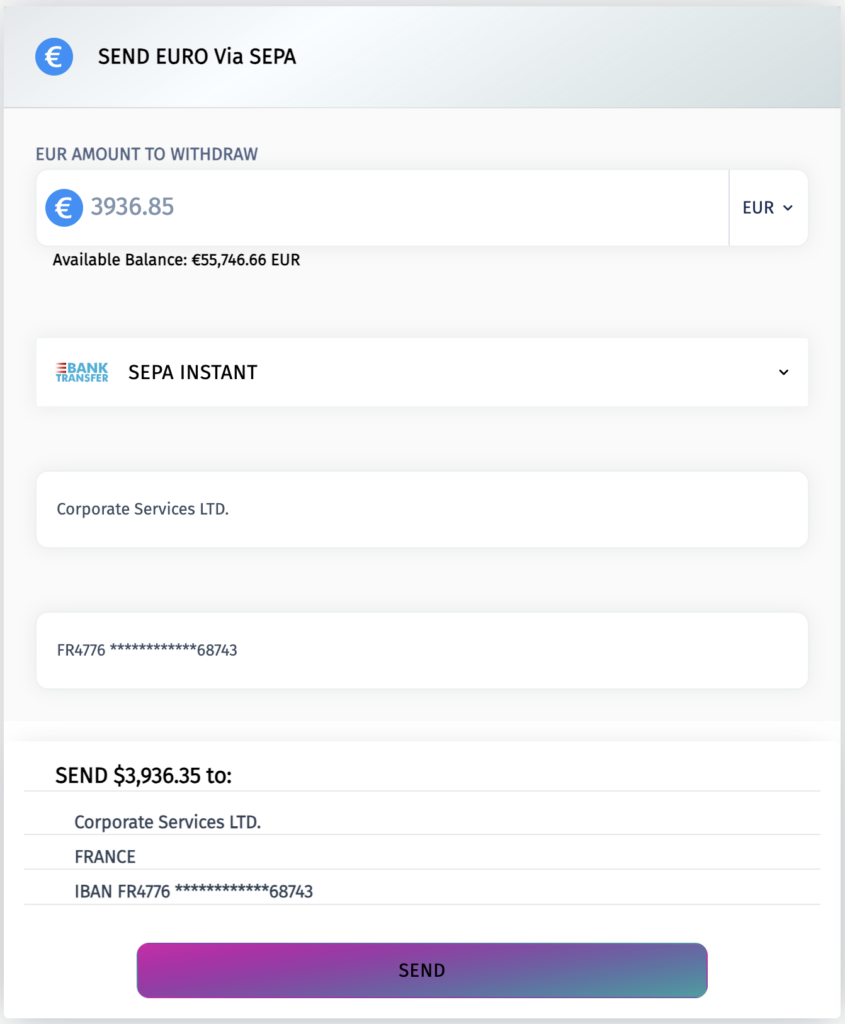Select Corporate Services LTD. in the summary list
The image size is (845, 1024).
point(167,822)
